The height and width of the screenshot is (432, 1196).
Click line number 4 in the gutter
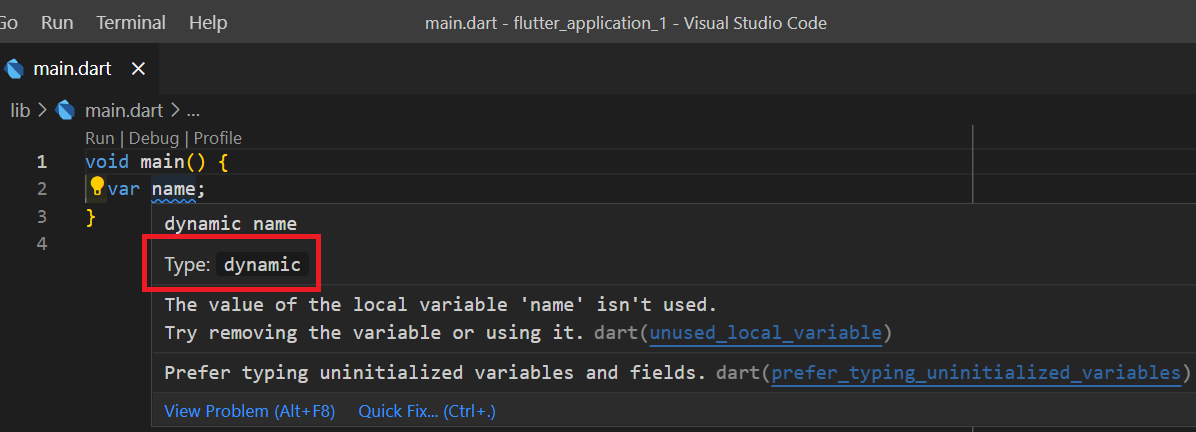41,244
